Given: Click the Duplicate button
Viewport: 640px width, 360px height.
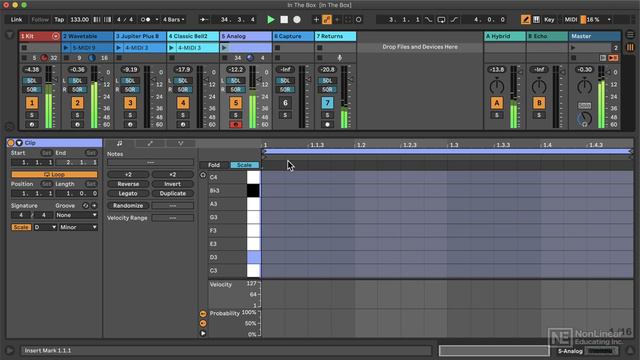Looking at the screenshot, I should 172,193.
